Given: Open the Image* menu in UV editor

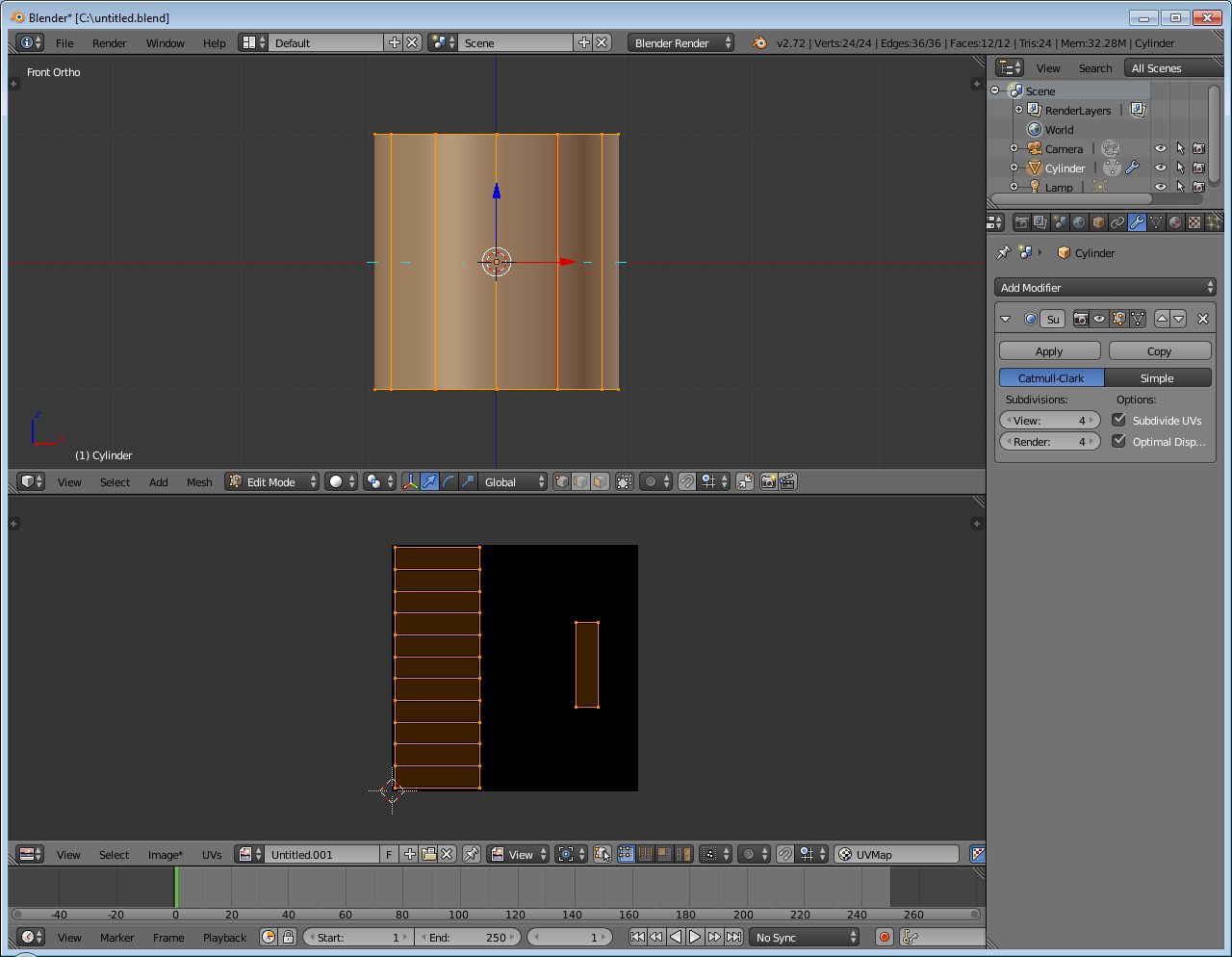Looking at the screenshot, I should (166, 854).
